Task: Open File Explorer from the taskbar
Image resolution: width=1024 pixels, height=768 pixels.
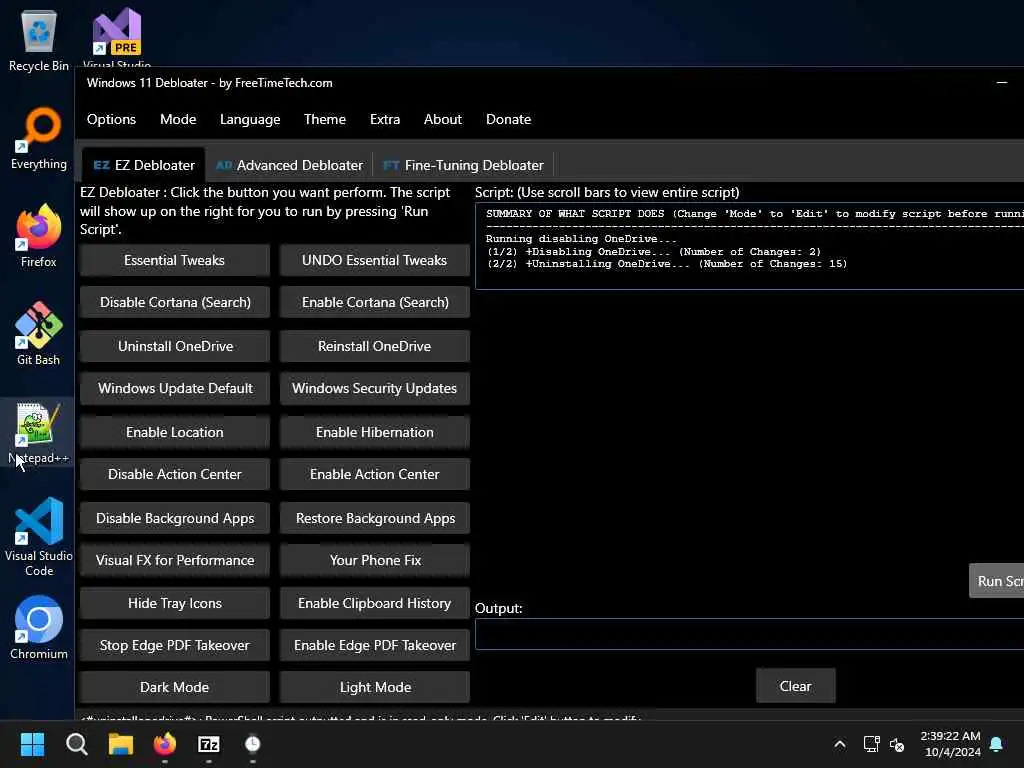Action: (x=121, y=744)
